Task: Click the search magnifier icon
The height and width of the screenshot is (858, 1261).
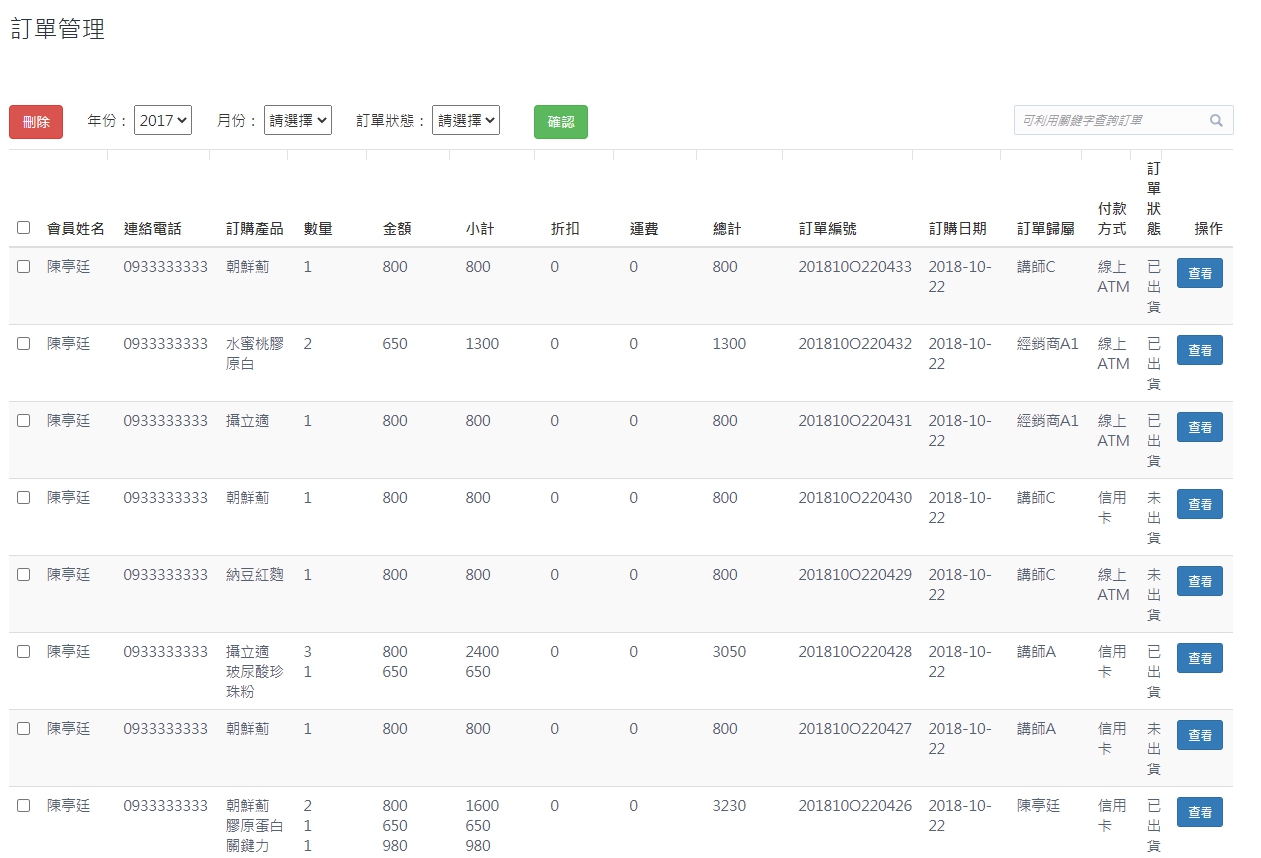Action: tap(1216, 120)
